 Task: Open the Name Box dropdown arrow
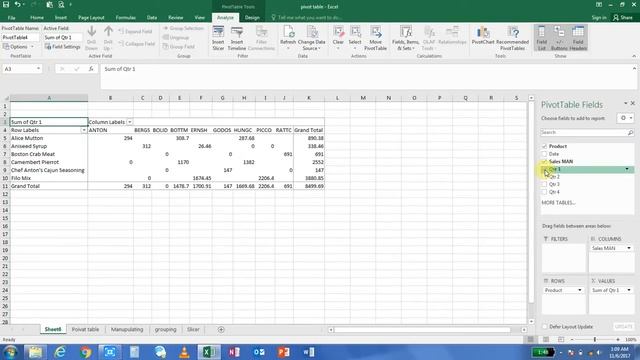pos(38,69)
